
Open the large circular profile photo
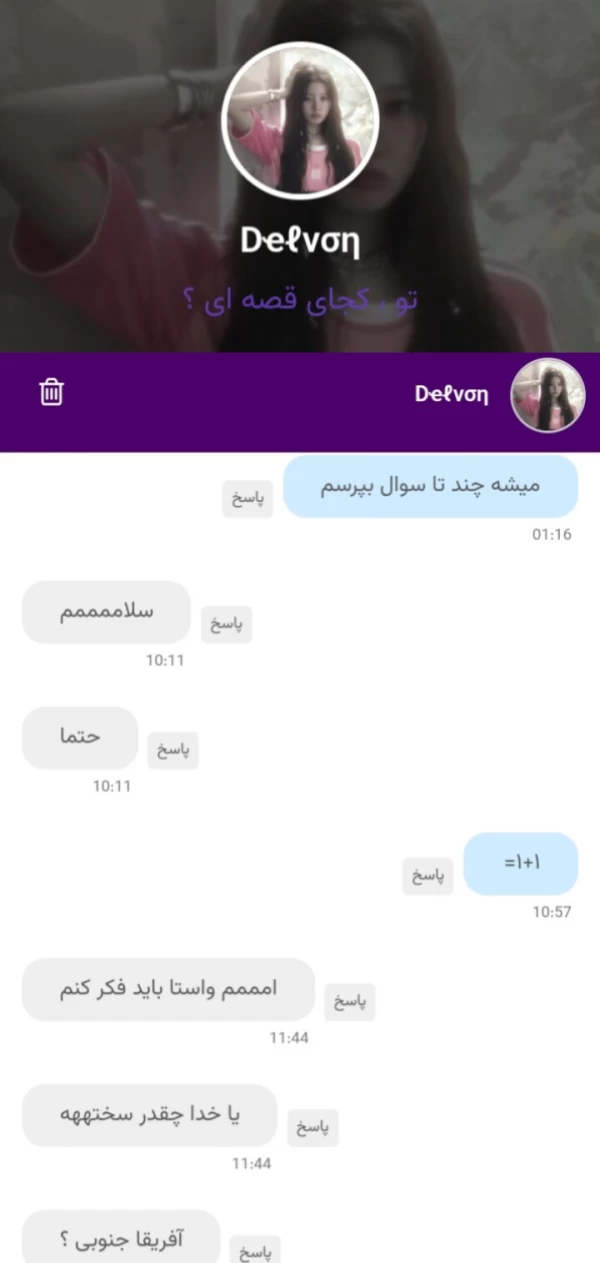(300, 120)
